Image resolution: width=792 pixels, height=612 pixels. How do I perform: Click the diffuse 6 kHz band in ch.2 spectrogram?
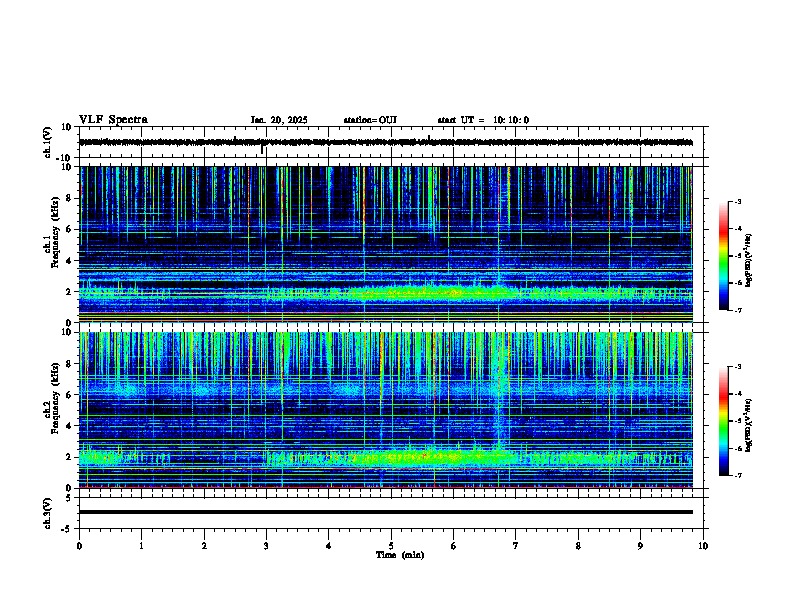(386, 390)
